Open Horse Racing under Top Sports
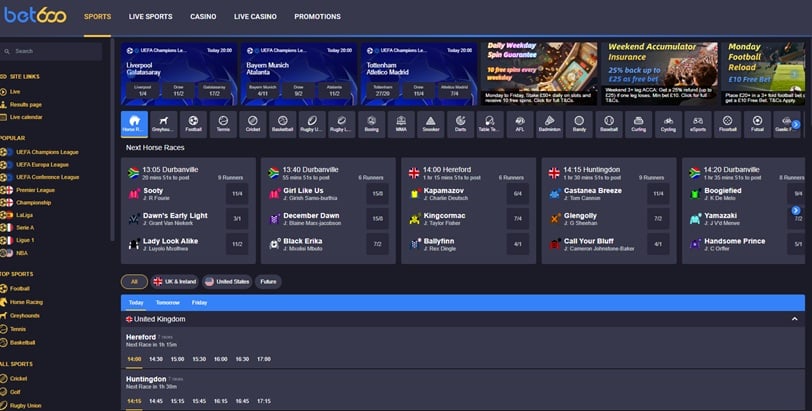This screenshot has width=812, height=411. coord(26,302)
